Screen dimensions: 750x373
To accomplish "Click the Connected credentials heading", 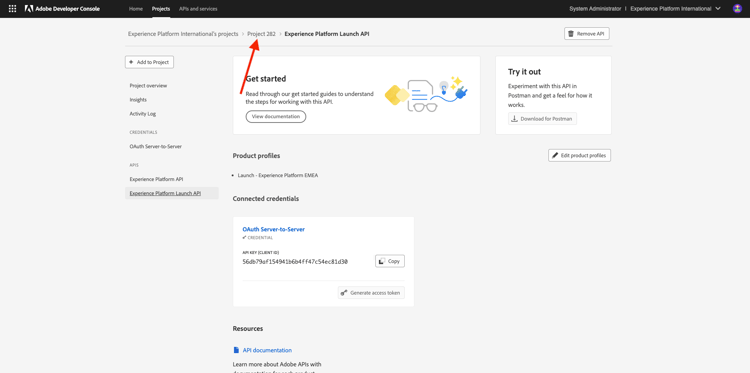I will (266, 198).
